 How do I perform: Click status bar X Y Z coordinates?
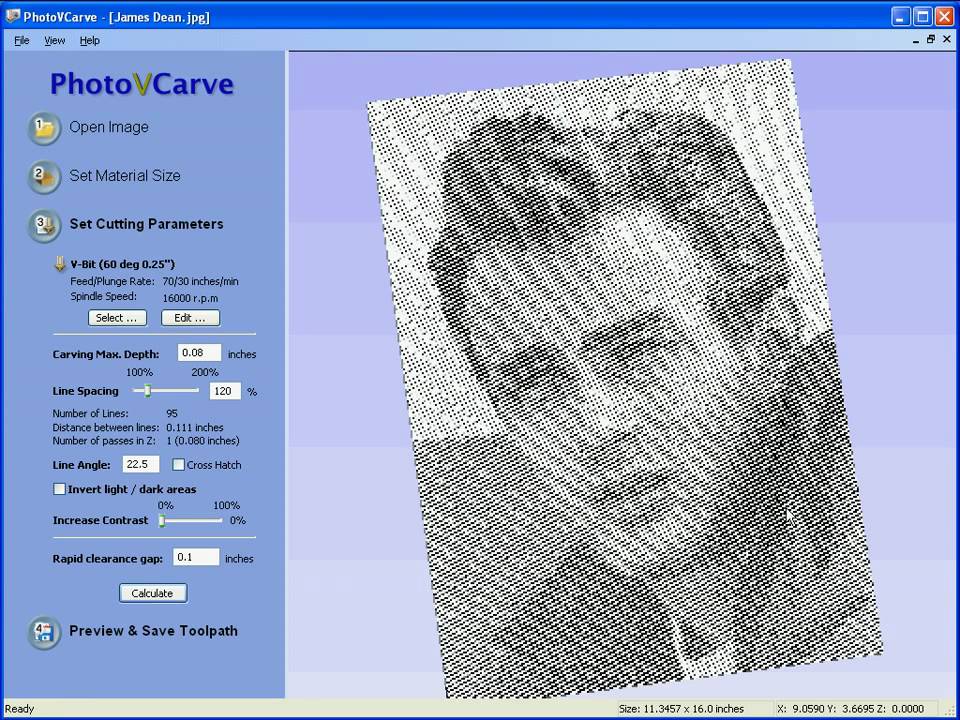pos(850,709)
